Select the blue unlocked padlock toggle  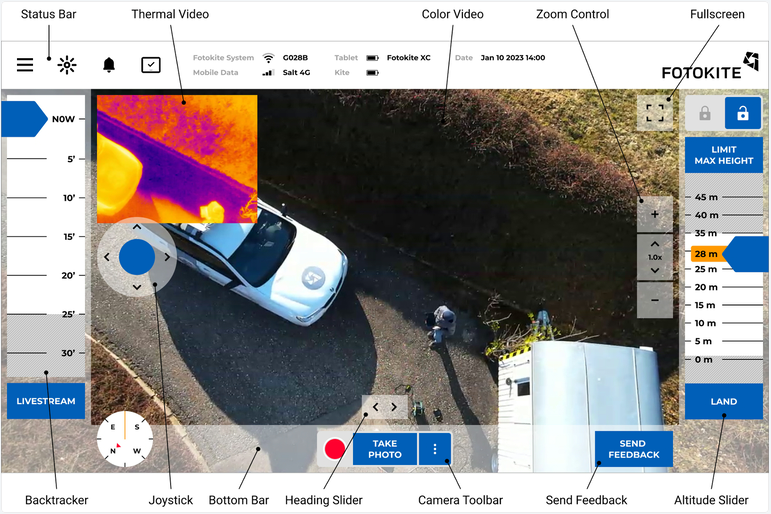click(742, 114)
